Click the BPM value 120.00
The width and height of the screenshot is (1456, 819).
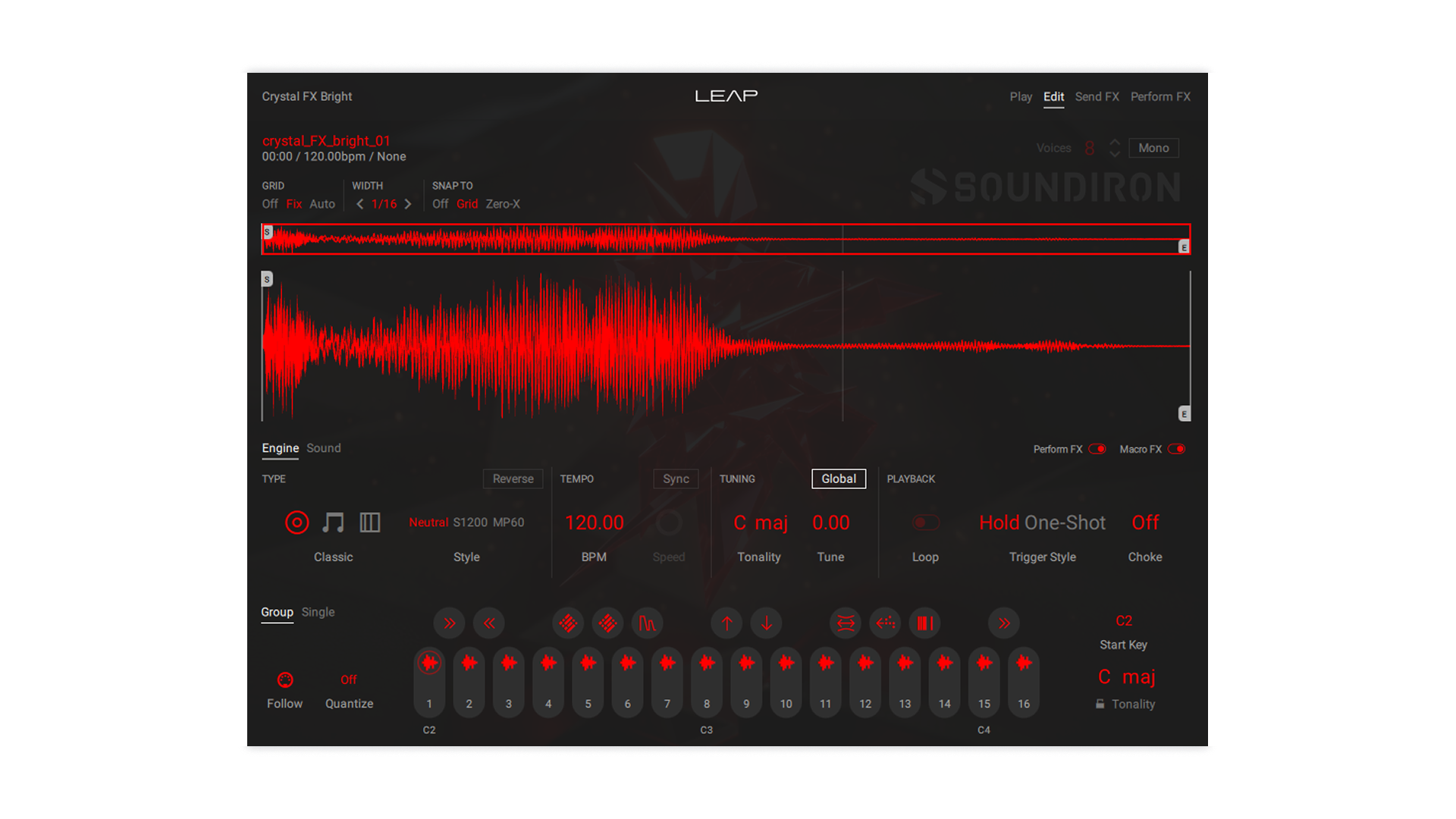[x=595, y=522]
